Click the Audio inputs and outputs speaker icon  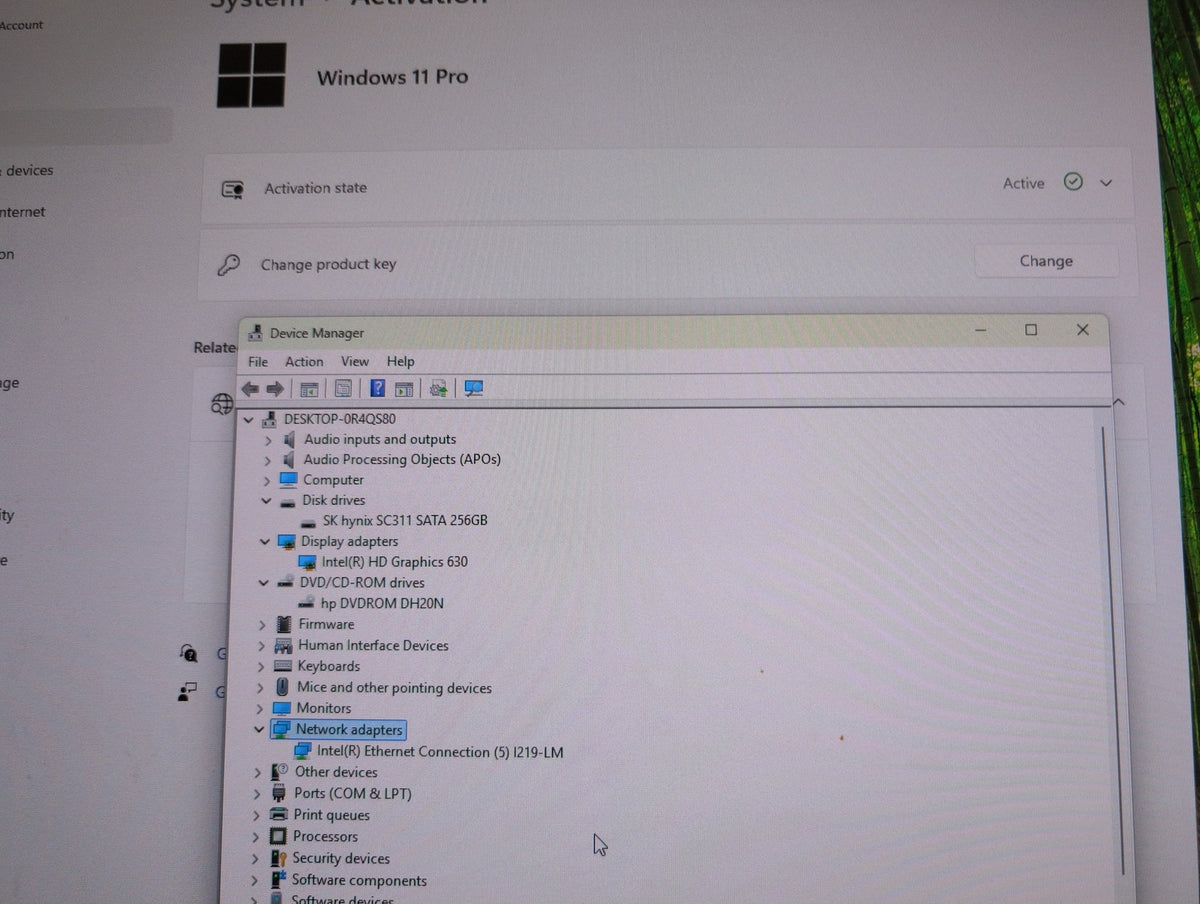290,439
